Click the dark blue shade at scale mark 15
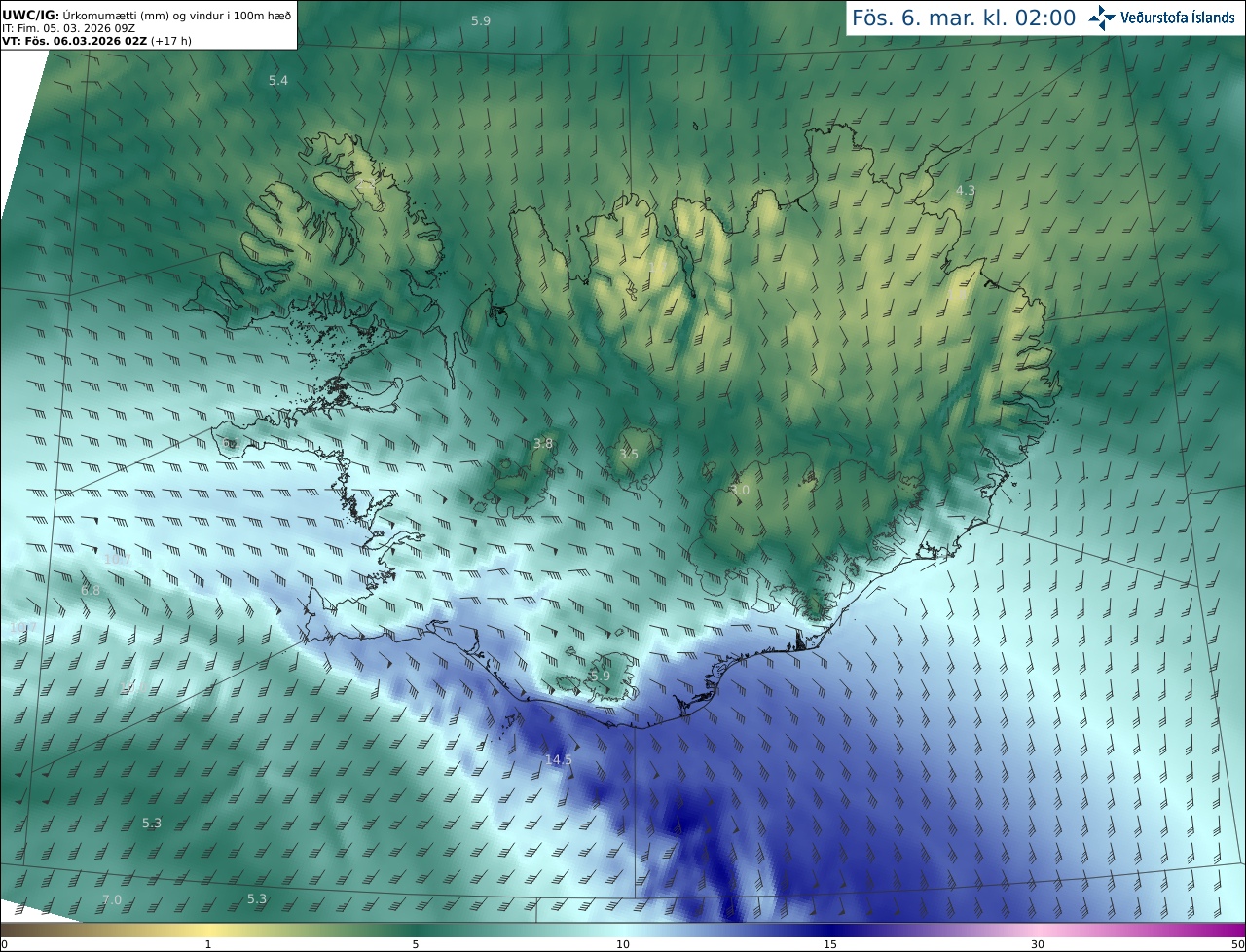 829,930
